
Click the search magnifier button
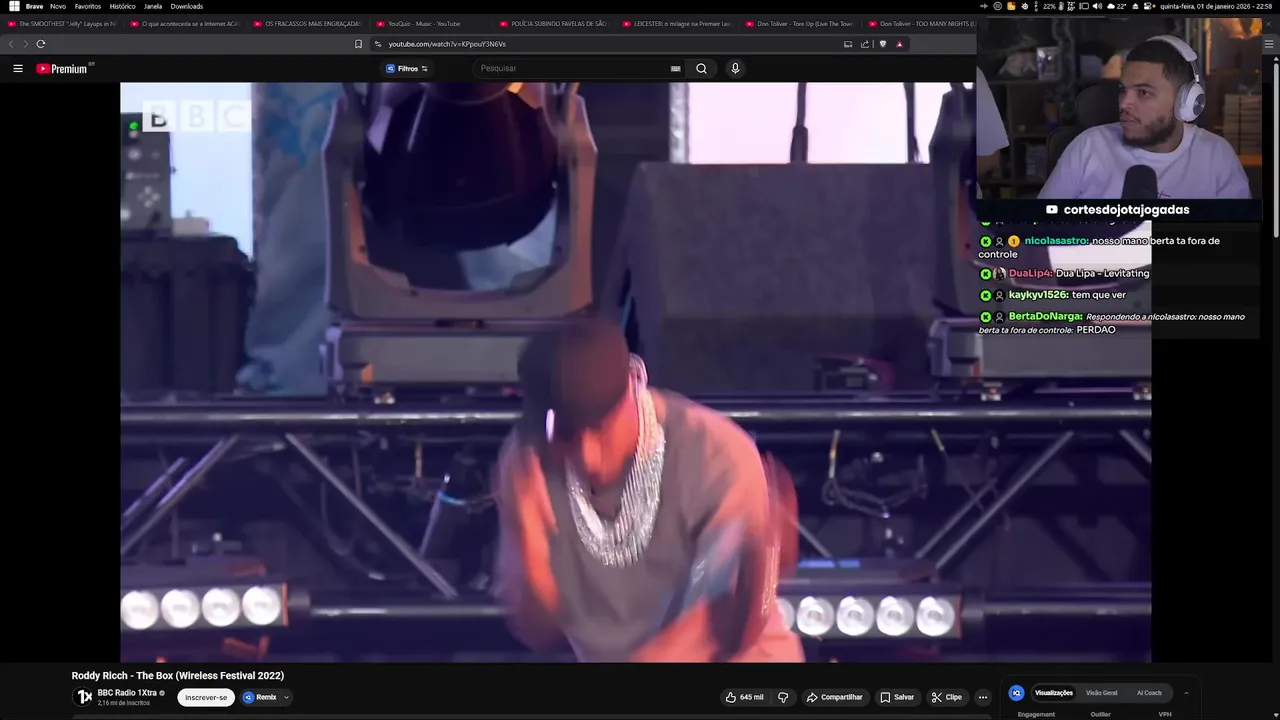pos(701,68)
